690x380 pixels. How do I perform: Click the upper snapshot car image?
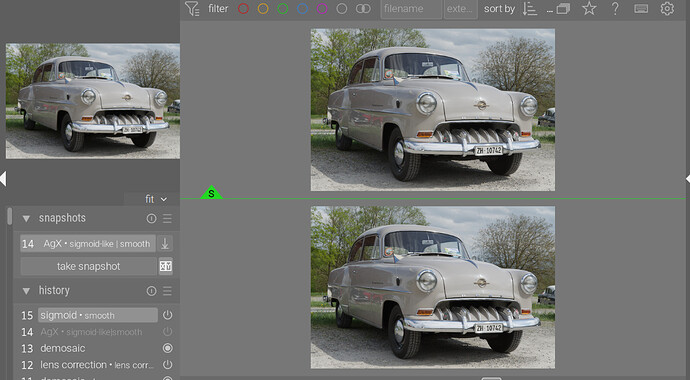tap(433, 110)
